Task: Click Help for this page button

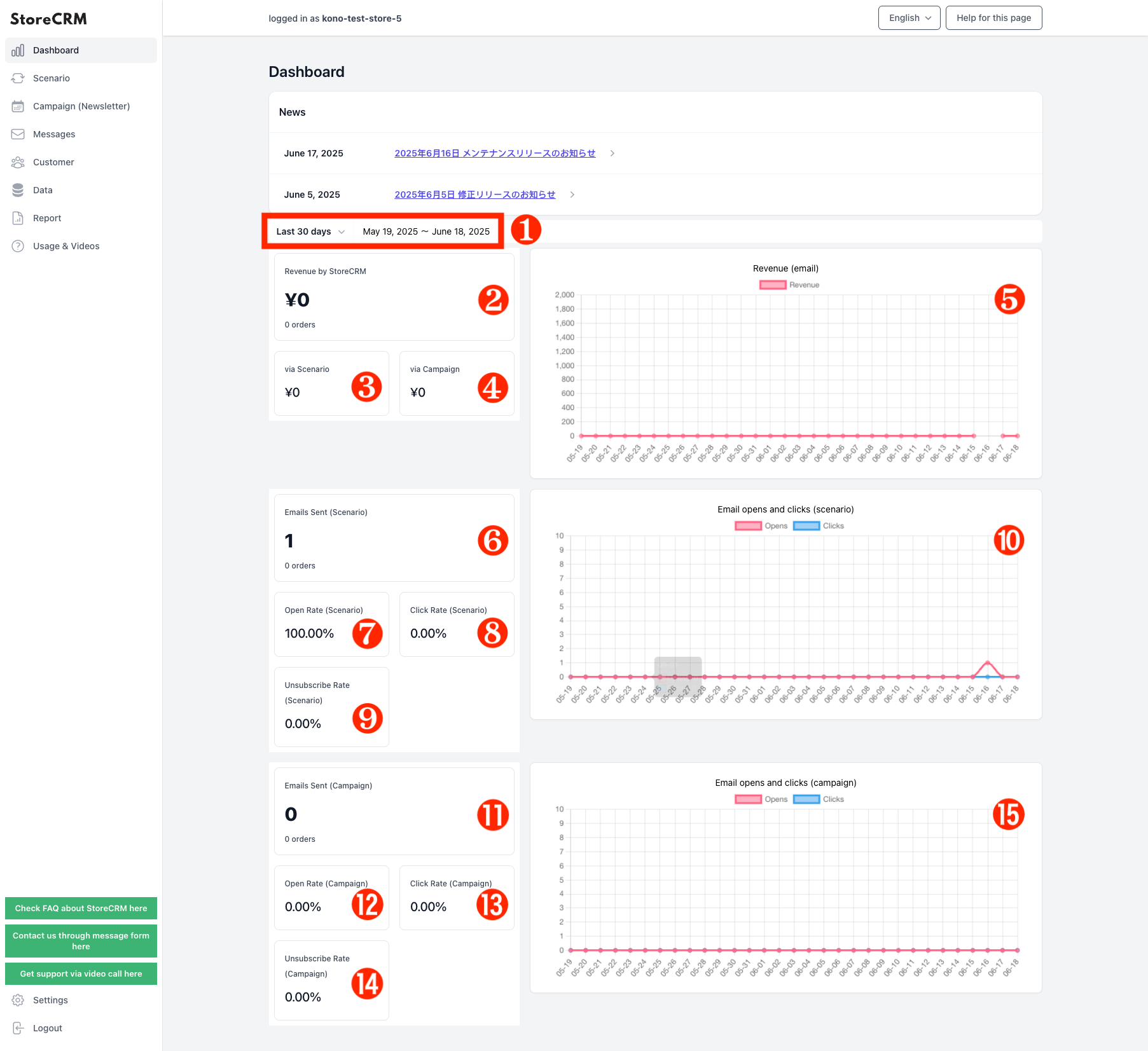Action: click(x=993, y=18)
